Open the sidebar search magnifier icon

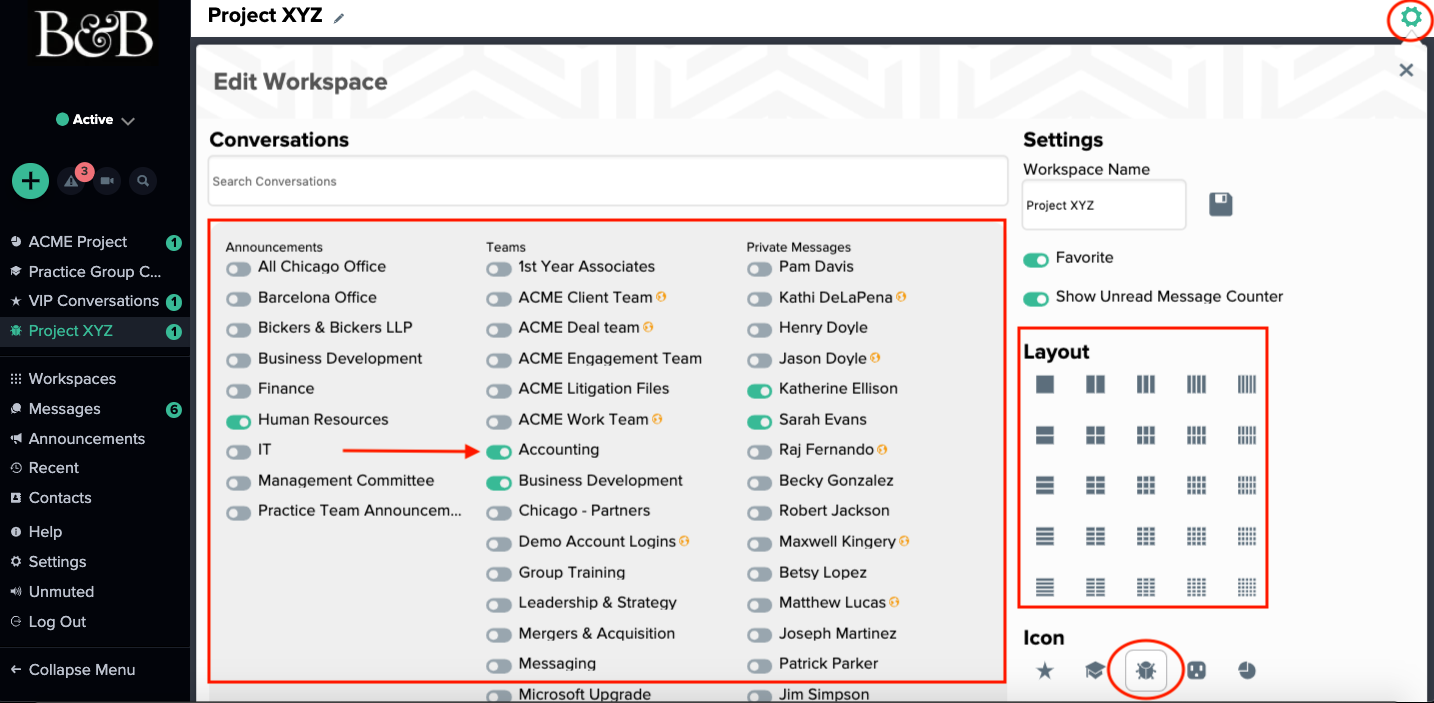tap(143, 181)
